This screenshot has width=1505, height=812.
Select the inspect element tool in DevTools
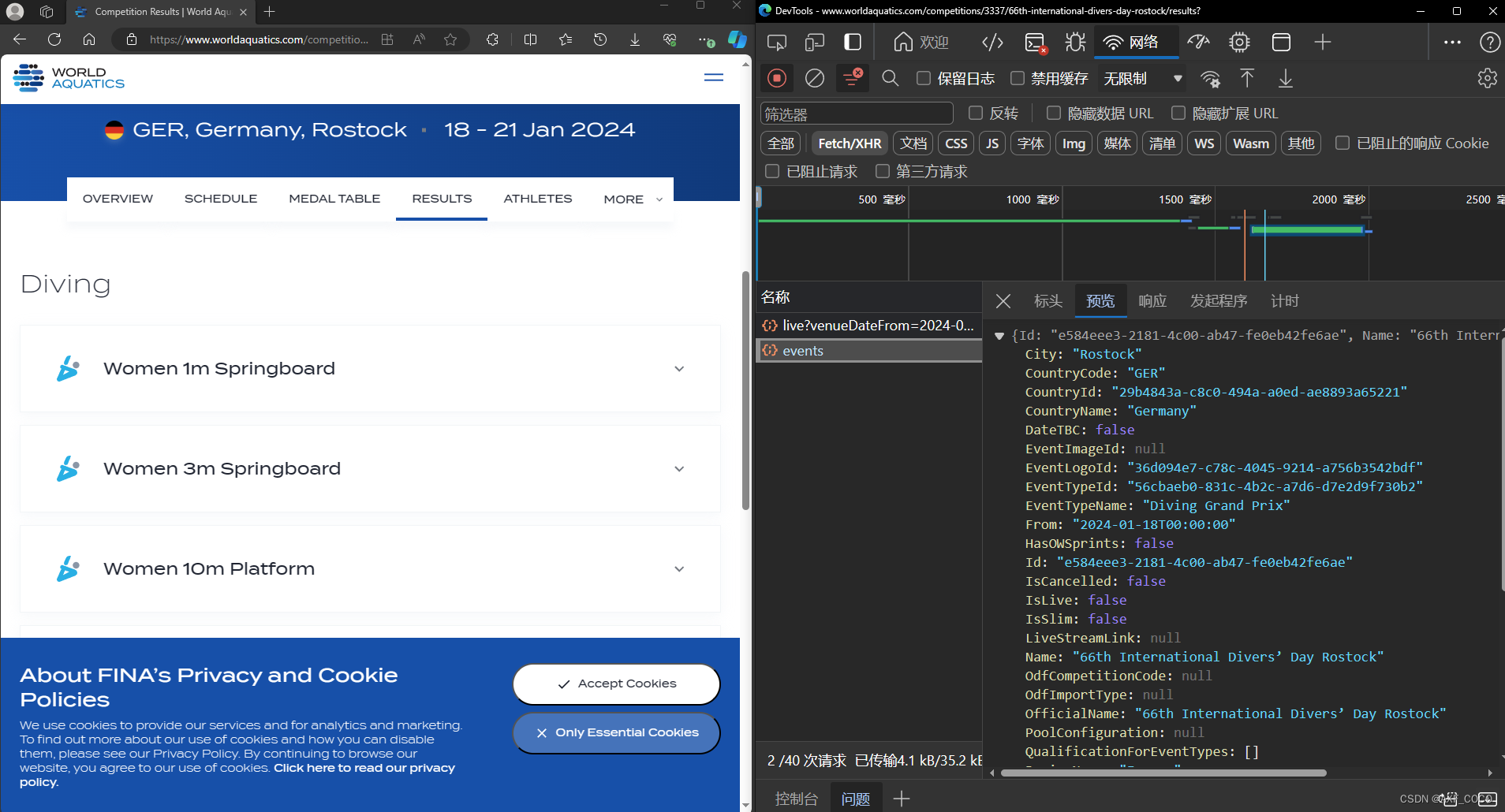point(777,42)
